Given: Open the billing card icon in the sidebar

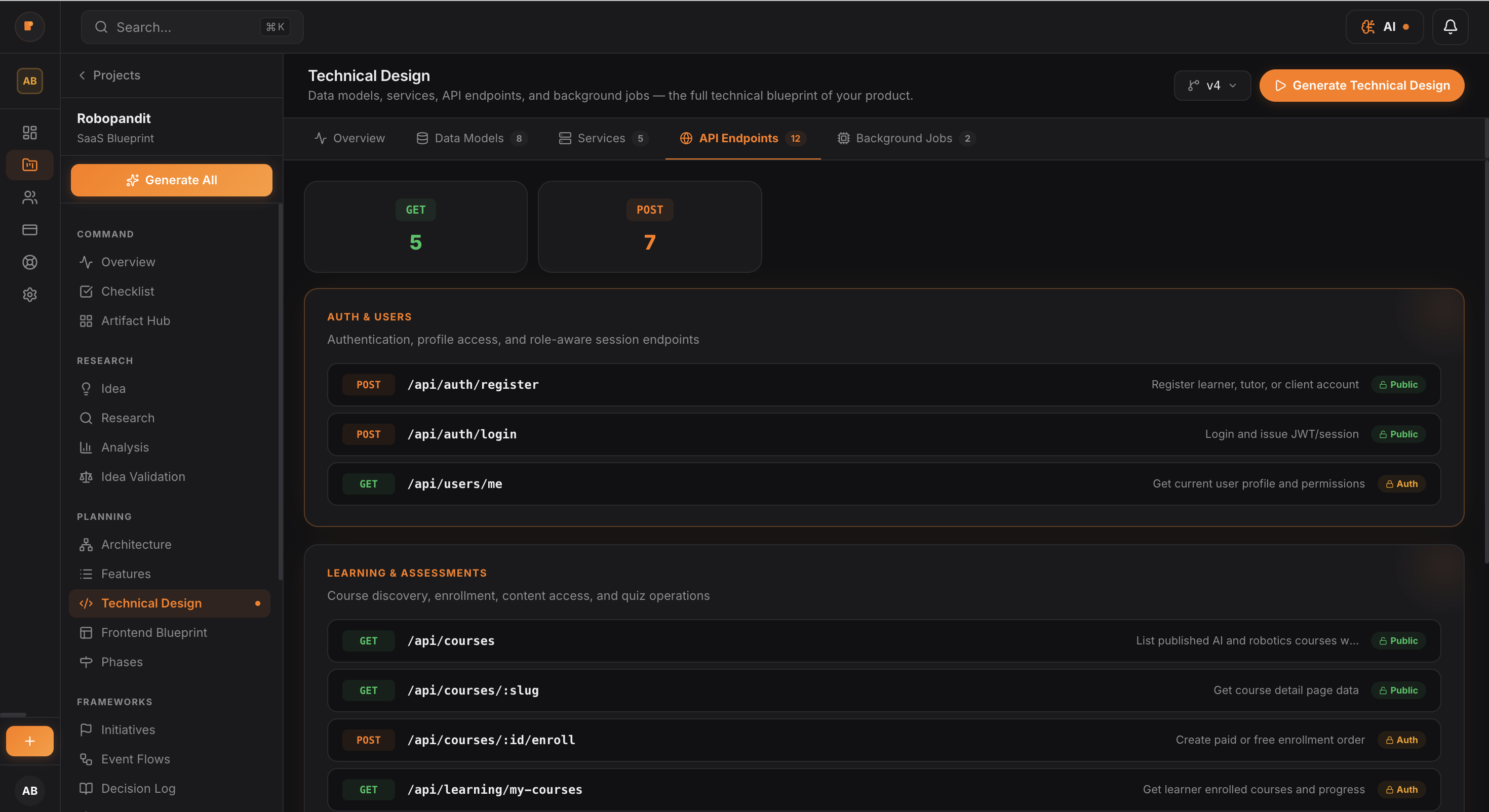Looking at the screenshot, I should (x=29, y=229).
